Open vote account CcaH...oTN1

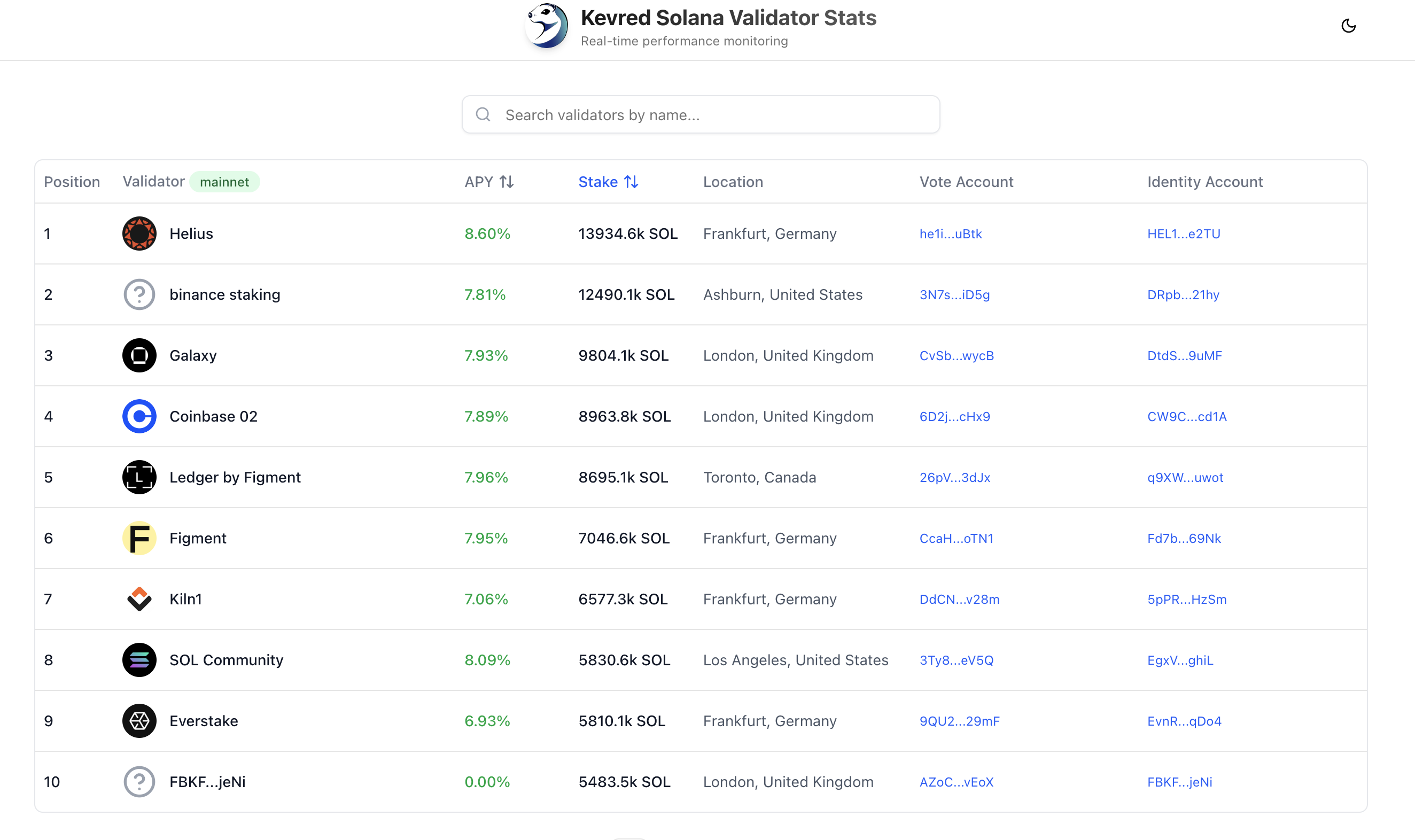click(x=956, y=538)
